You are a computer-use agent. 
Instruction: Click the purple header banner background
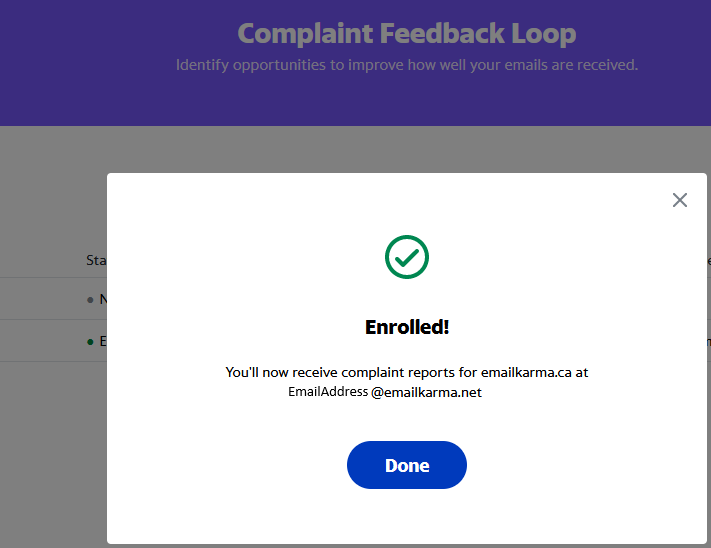coord(91,63)
